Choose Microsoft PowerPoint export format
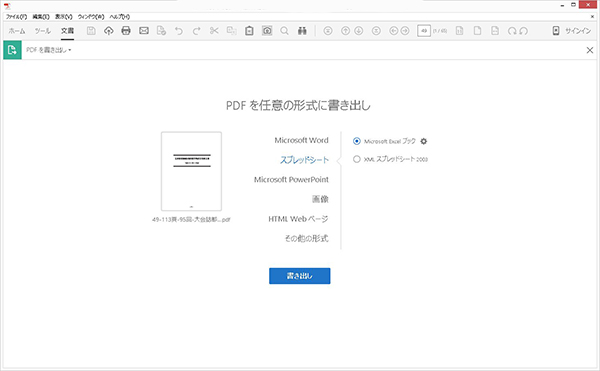600x371 pixels. pyautogui.click(x=291, y=179)
